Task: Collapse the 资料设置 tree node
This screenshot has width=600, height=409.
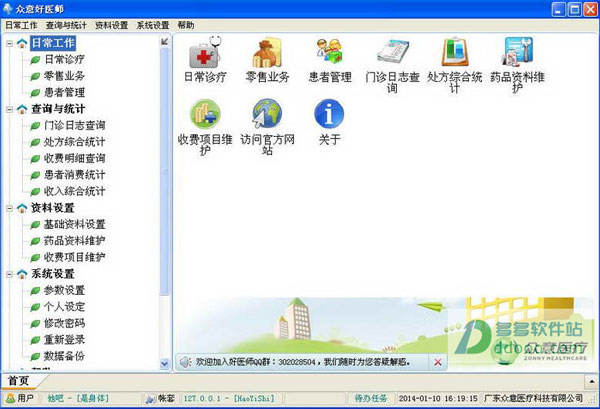Action: coord(10,208)
